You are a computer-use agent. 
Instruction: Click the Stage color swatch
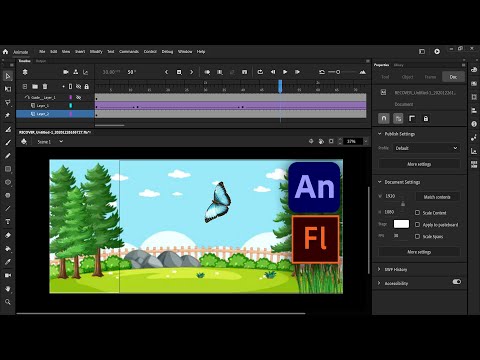pos(401,224)
